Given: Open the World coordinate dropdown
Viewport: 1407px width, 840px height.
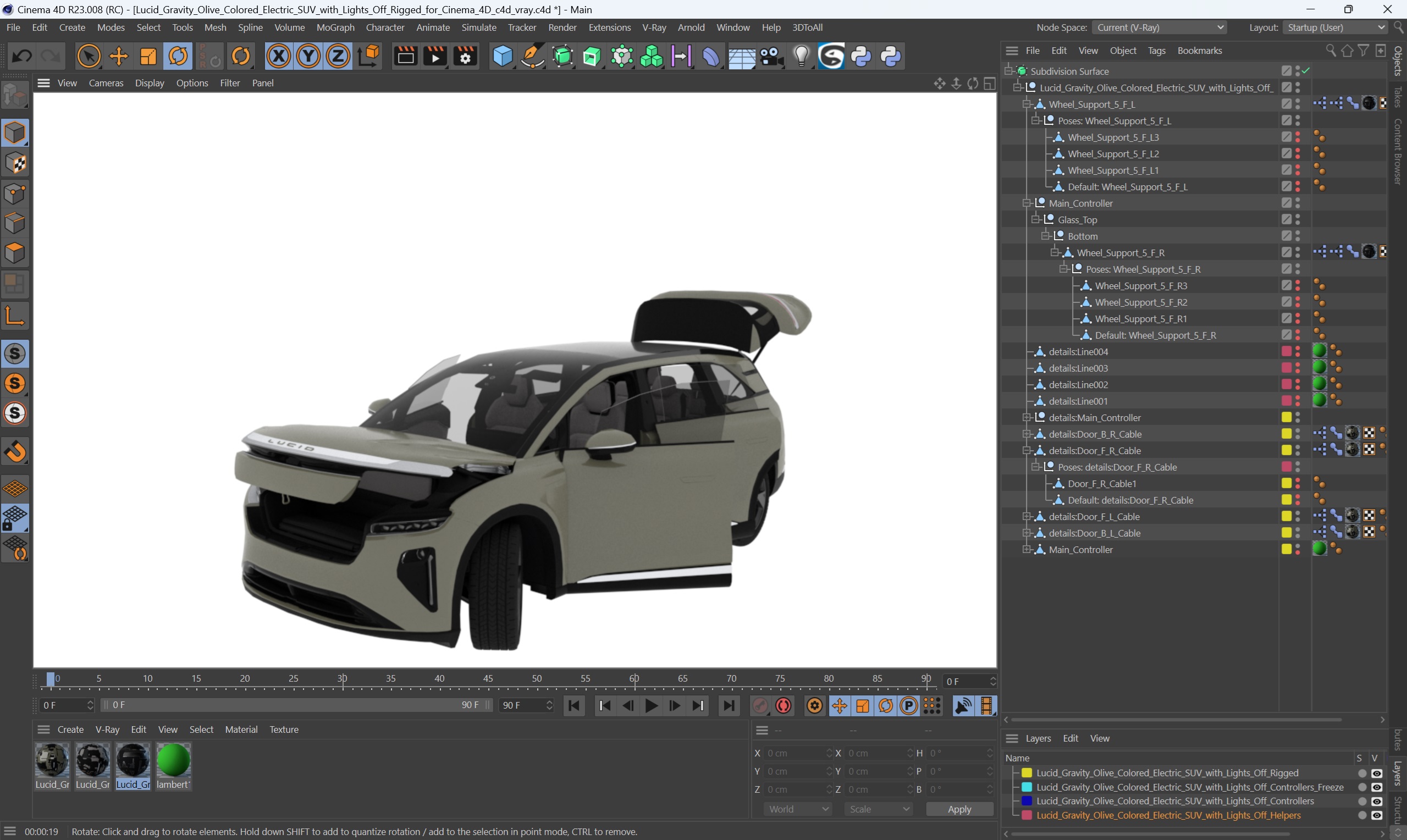Looking at the screenshot, I should tap(797, 809).
